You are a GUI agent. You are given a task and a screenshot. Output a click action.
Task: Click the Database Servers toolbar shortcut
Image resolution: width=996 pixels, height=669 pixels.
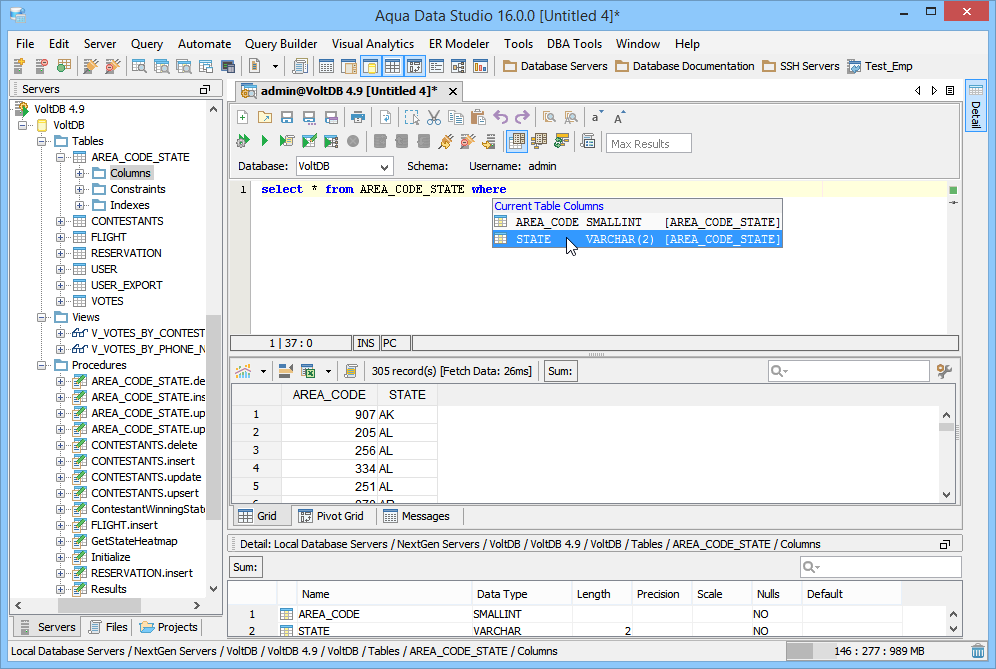pos(555,67)
